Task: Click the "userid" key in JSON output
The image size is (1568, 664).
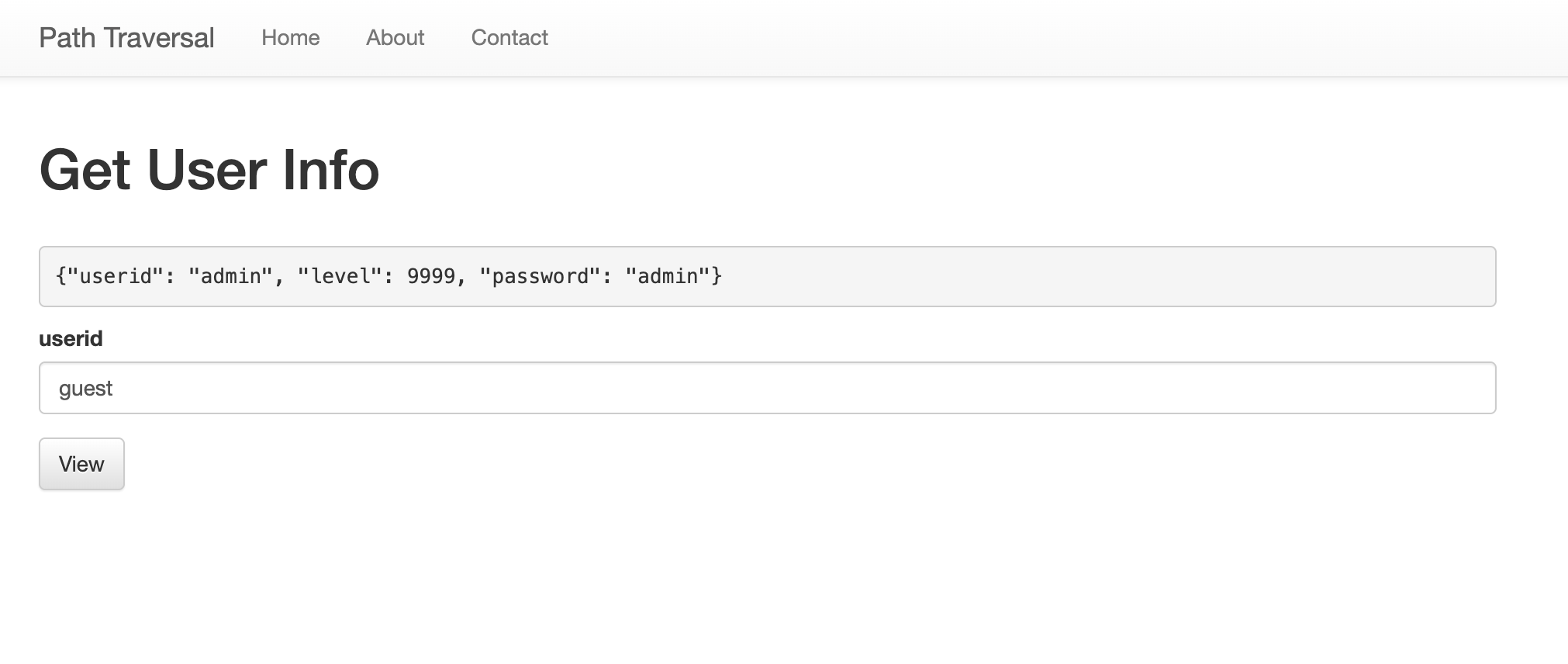Action: click(x=116, y=277)
